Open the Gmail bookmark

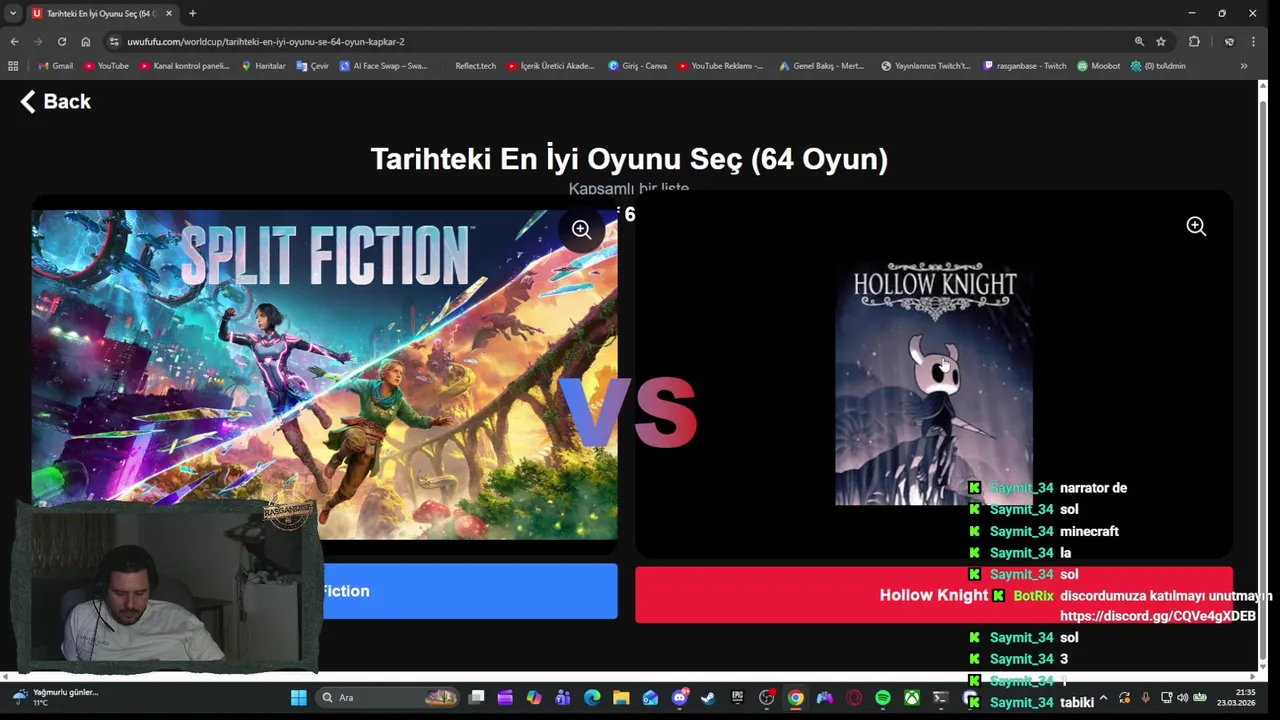tap(55, 66)
